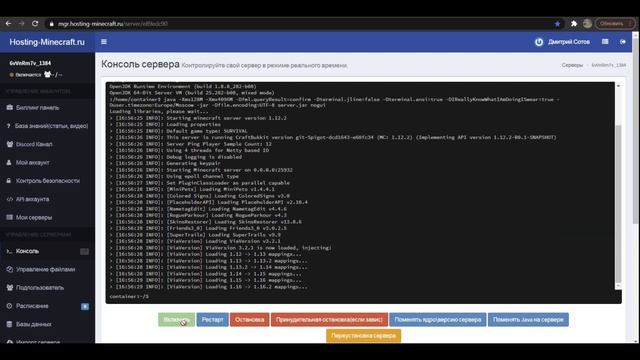Screen dimensions: 640x360
Task: Click the schedule clock icon
Action: pyautogui.click(x=9, y=306)
